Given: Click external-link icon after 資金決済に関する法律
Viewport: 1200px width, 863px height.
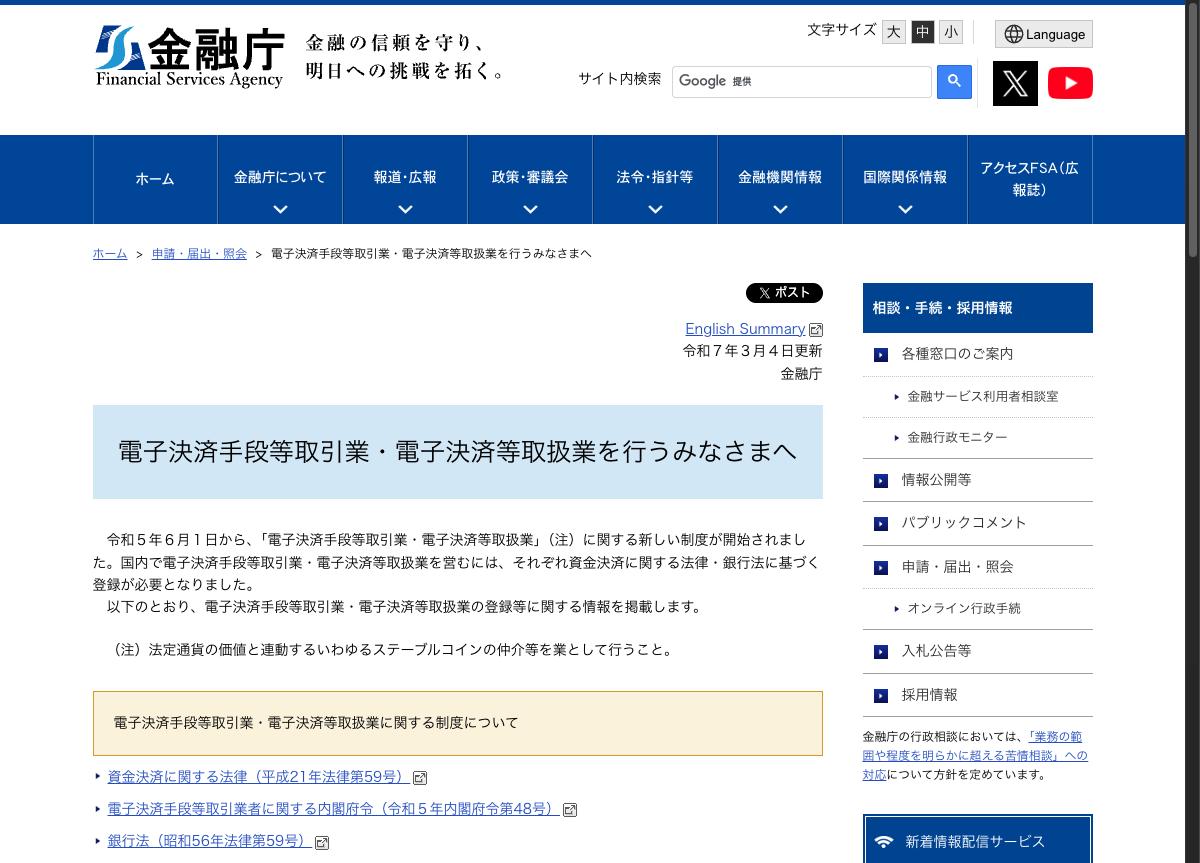Looking at the screenshot, I should tap(420, 778).
